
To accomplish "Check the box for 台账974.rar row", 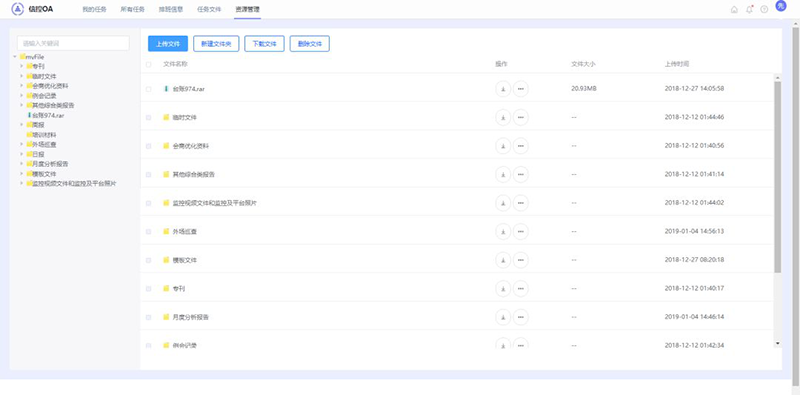I will click(148, 89).
